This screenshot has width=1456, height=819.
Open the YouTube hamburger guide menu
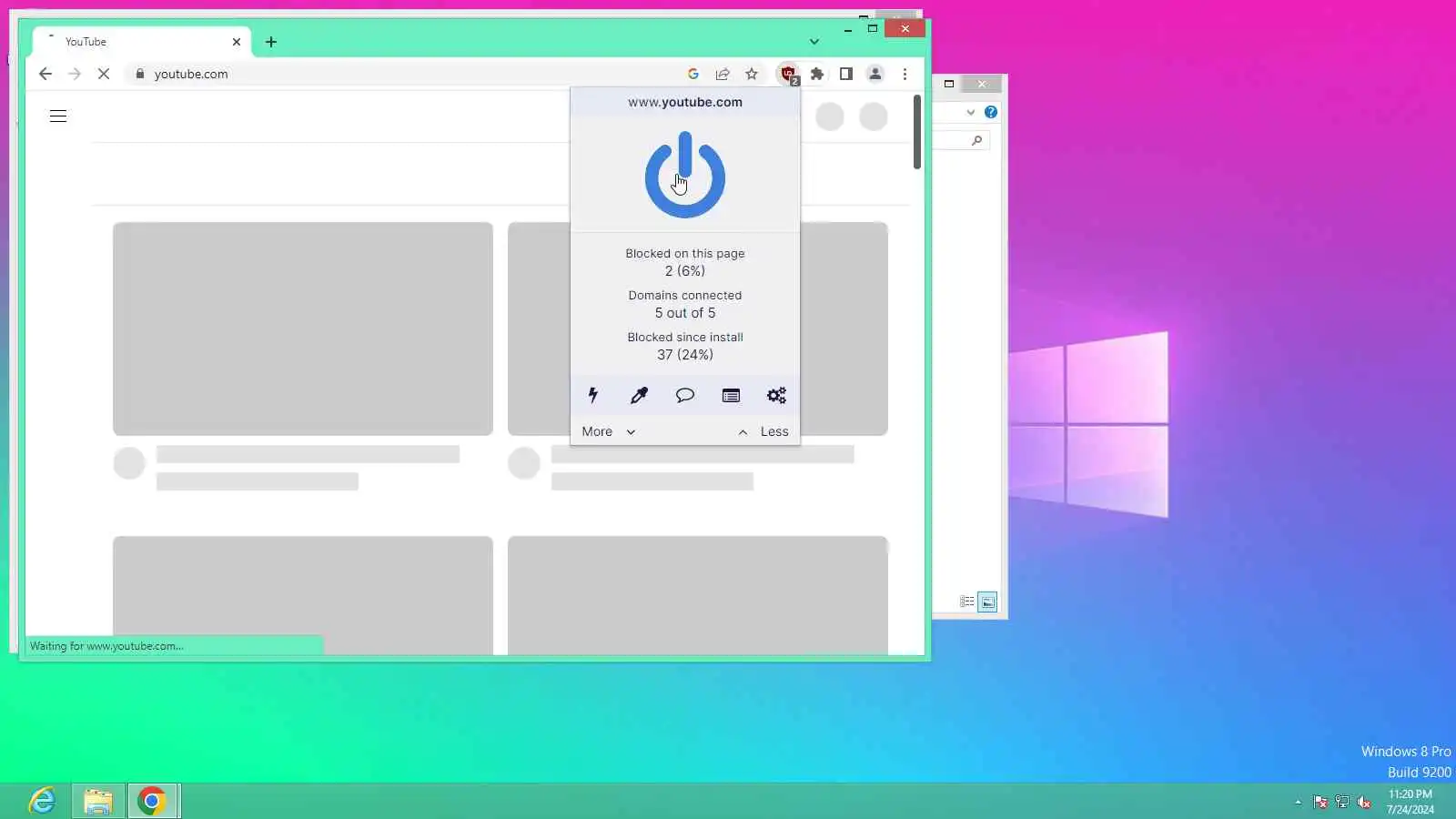pyautogui.click(x=58, y=116)
